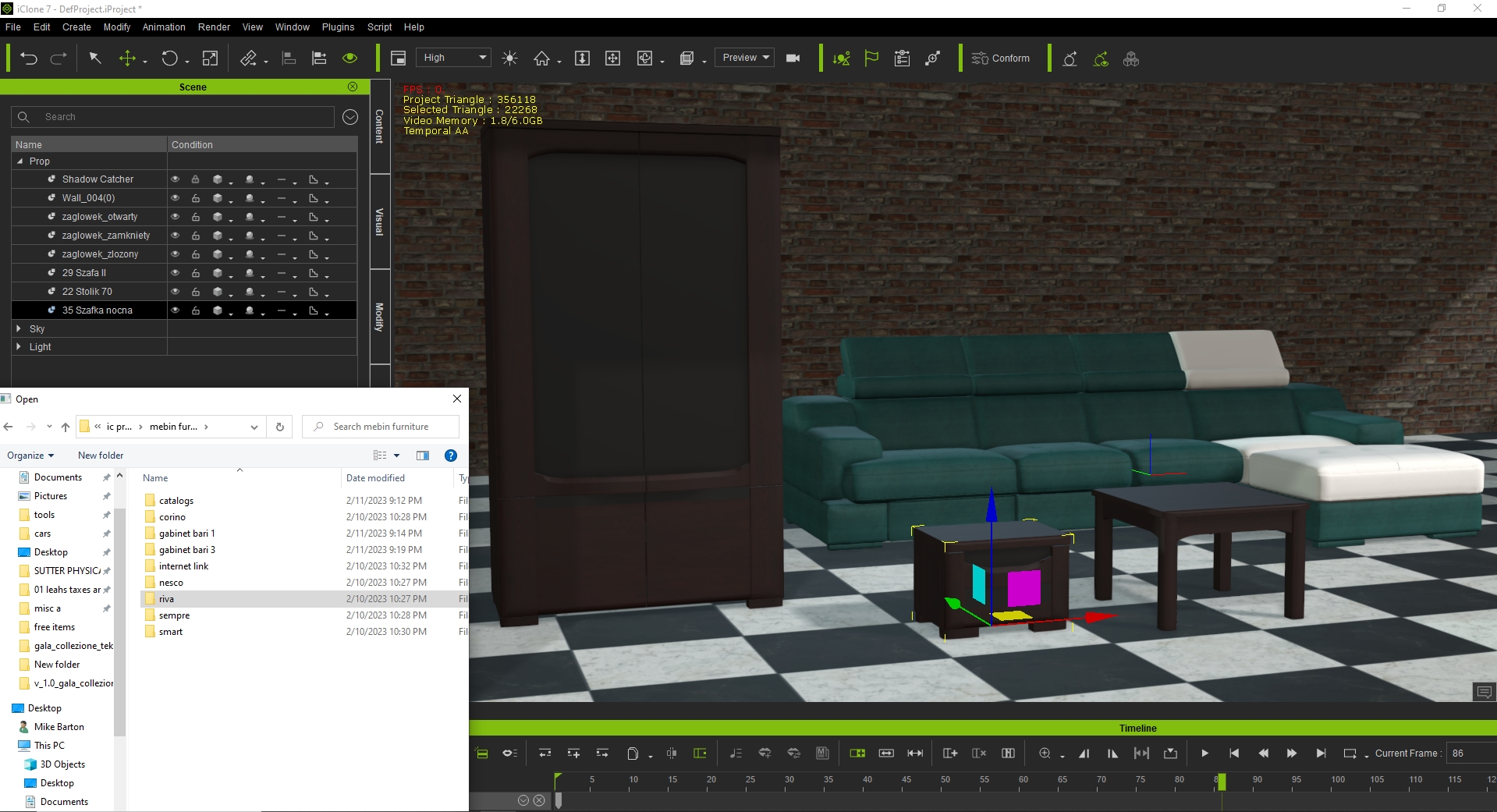The width and height of the screenshot is (1497, 812).
Task: Click the green flag toolbar icon
Action: tap(871, 59)
